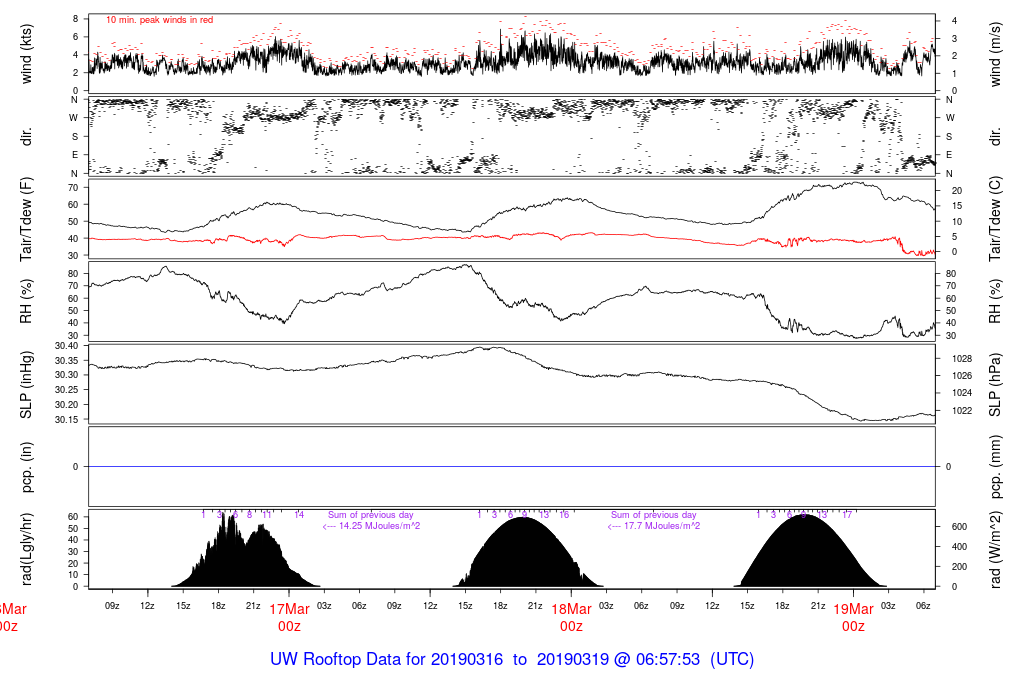Click the '18Mar 00z' date marker

571,618
